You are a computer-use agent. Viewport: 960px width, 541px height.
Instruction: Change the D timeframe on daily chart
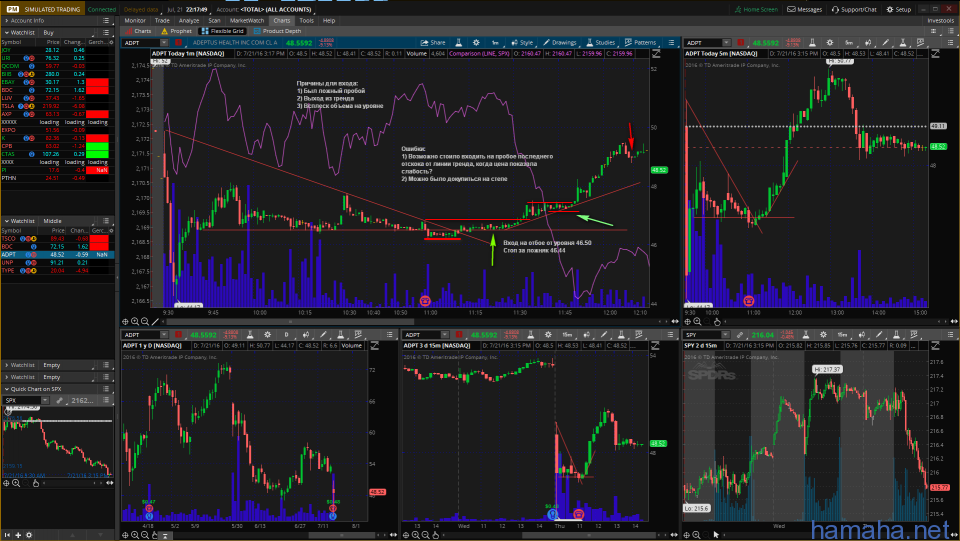[287, 335]
